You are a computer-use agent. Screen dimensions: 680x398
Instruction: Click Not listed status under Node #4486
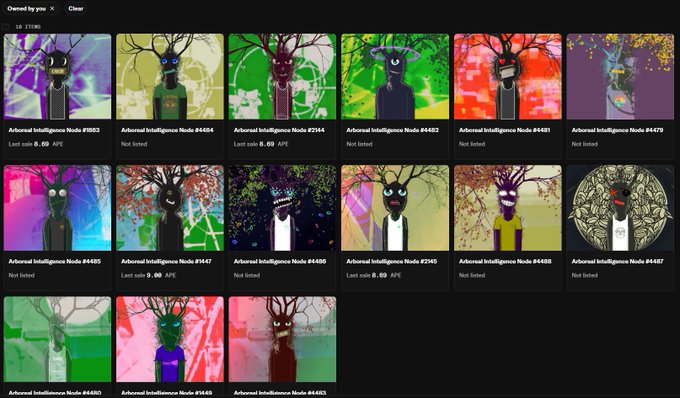click(x=246, y=275)
